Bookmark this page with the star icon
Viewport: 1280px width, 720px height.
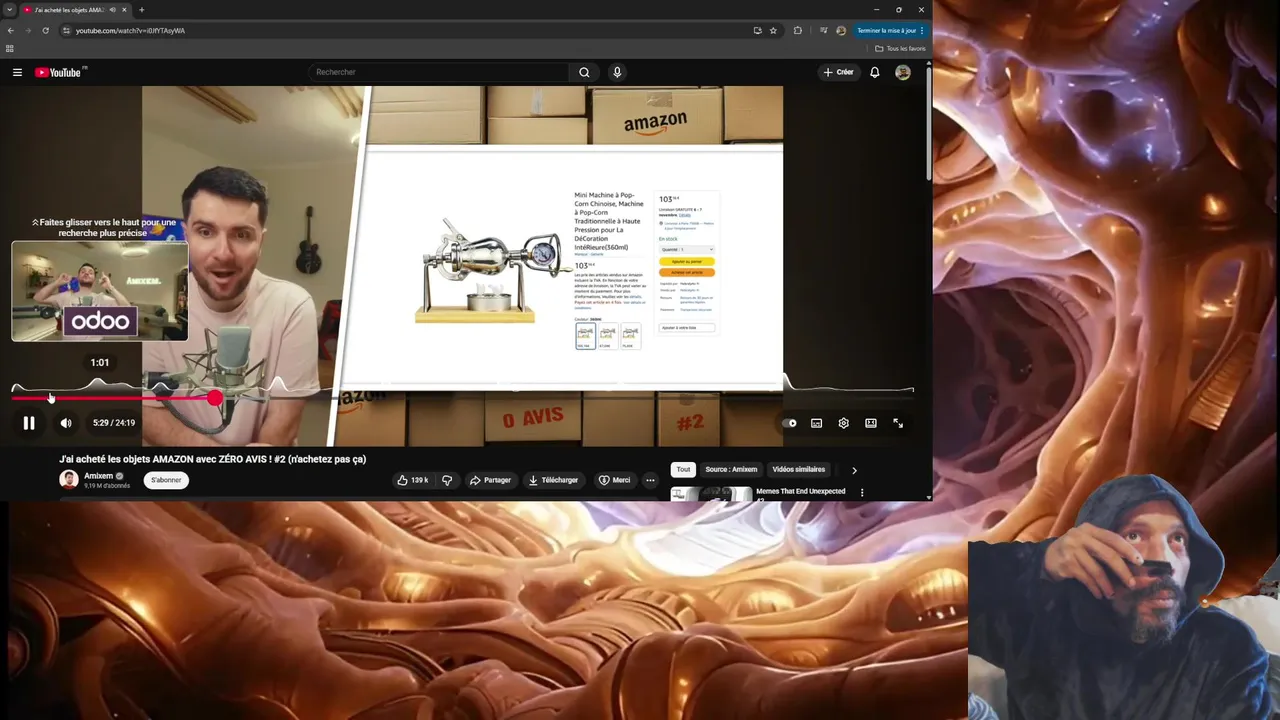tap(773, 31)
